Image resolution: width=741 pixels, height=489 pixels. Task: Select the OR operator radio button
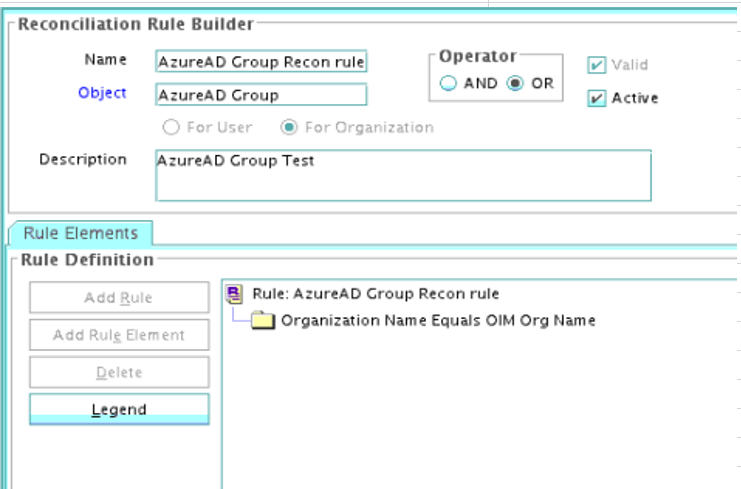point(515,83)
